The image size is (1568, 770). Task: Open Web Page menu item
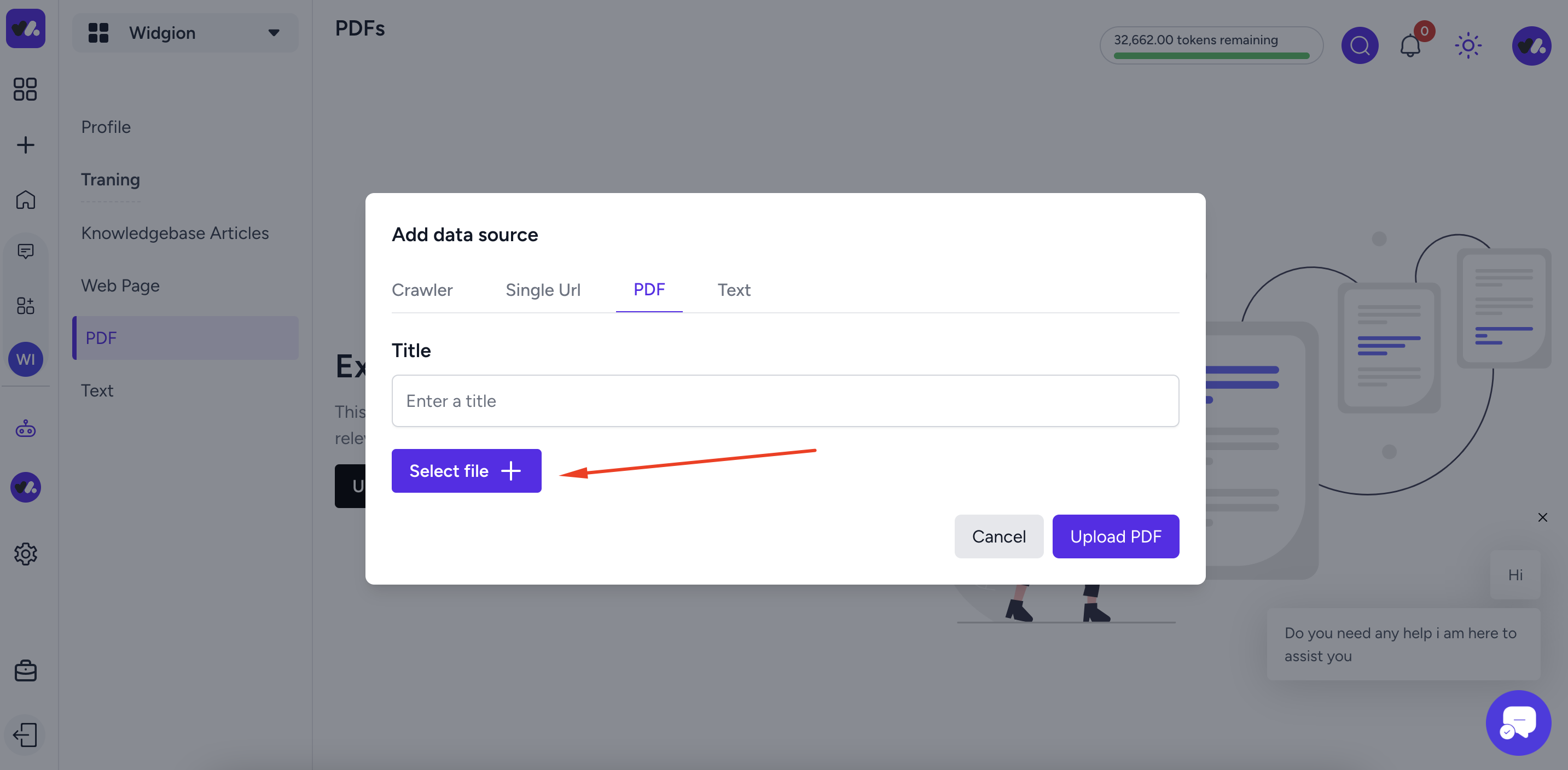pyautogui.click(x=120, y=285)
